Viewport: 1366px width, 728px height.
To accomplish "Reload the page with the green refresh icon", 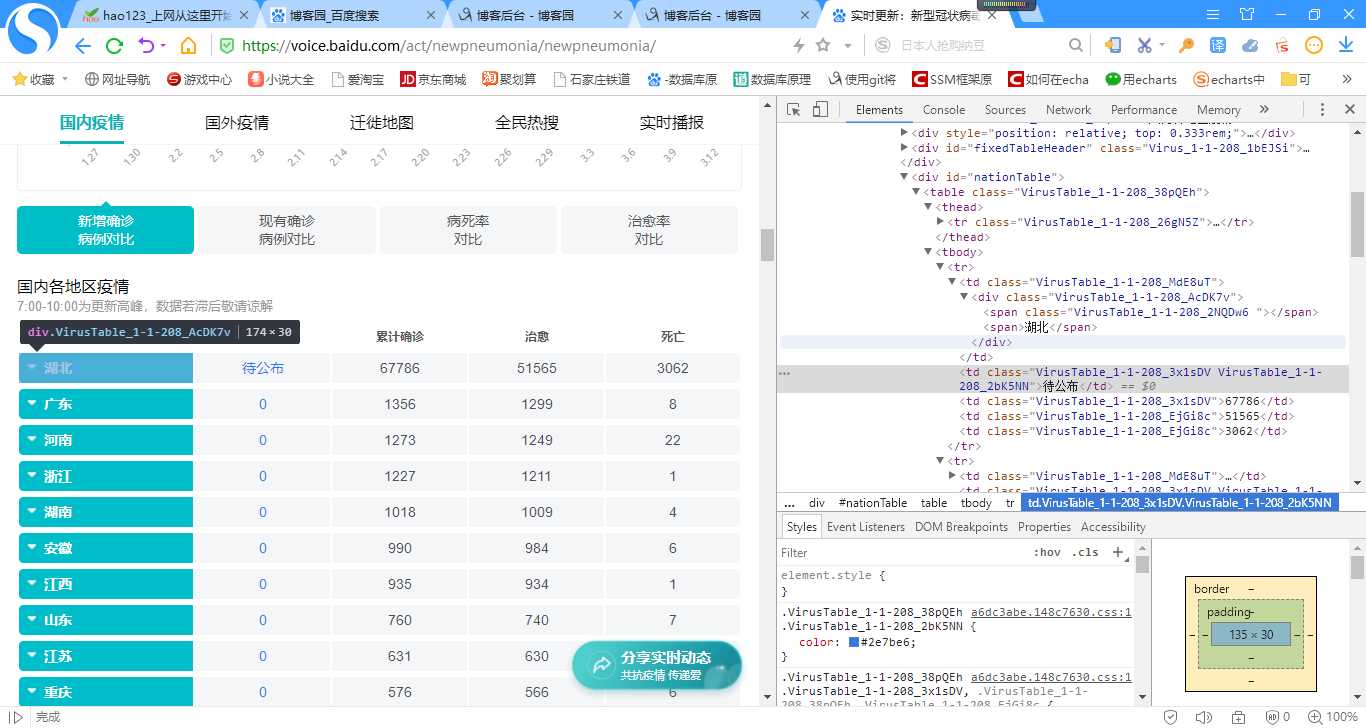I will [114, 46].
